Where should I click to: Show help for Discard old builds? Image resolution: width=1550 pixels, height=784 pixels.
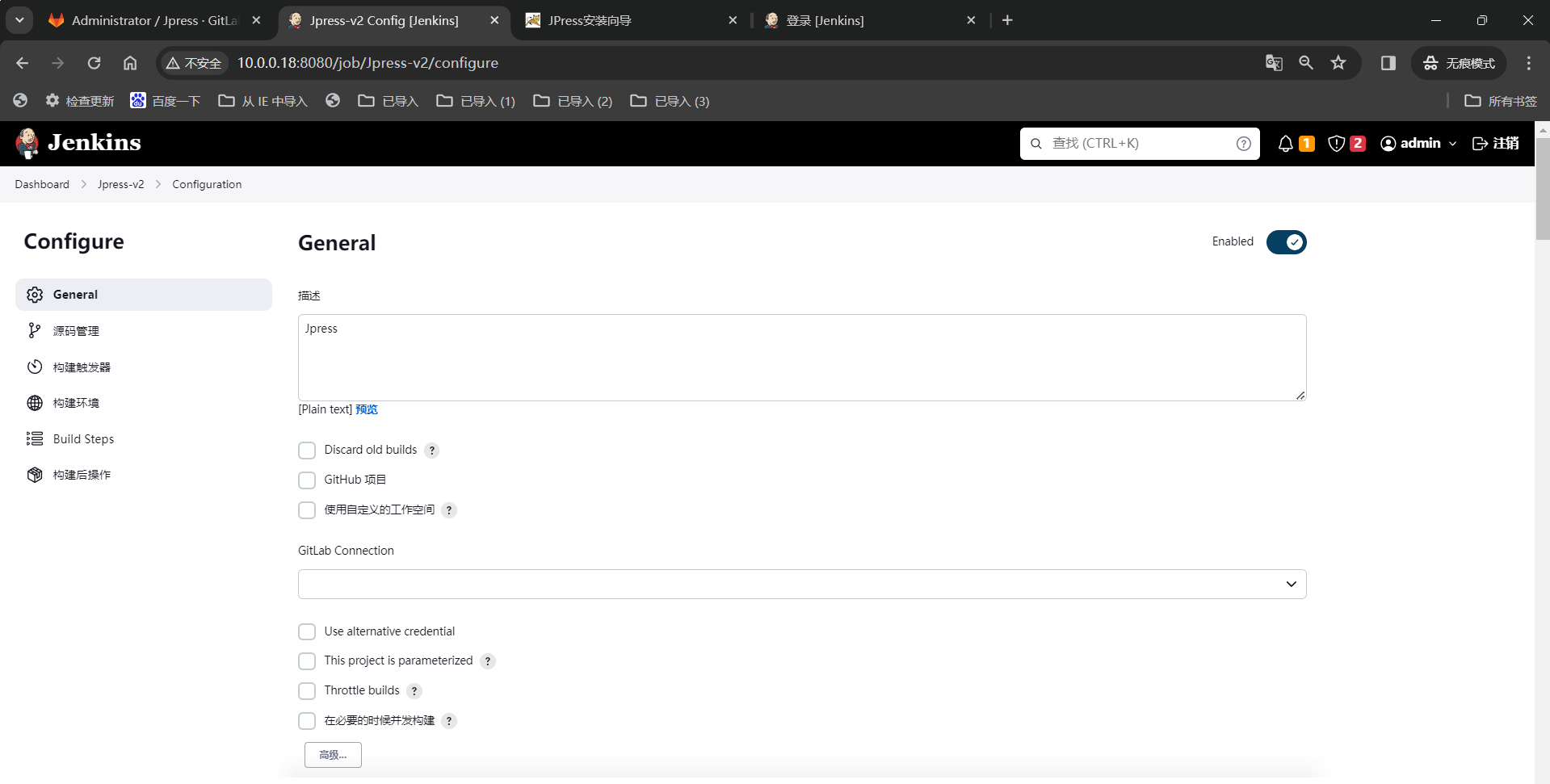point(432,451)
